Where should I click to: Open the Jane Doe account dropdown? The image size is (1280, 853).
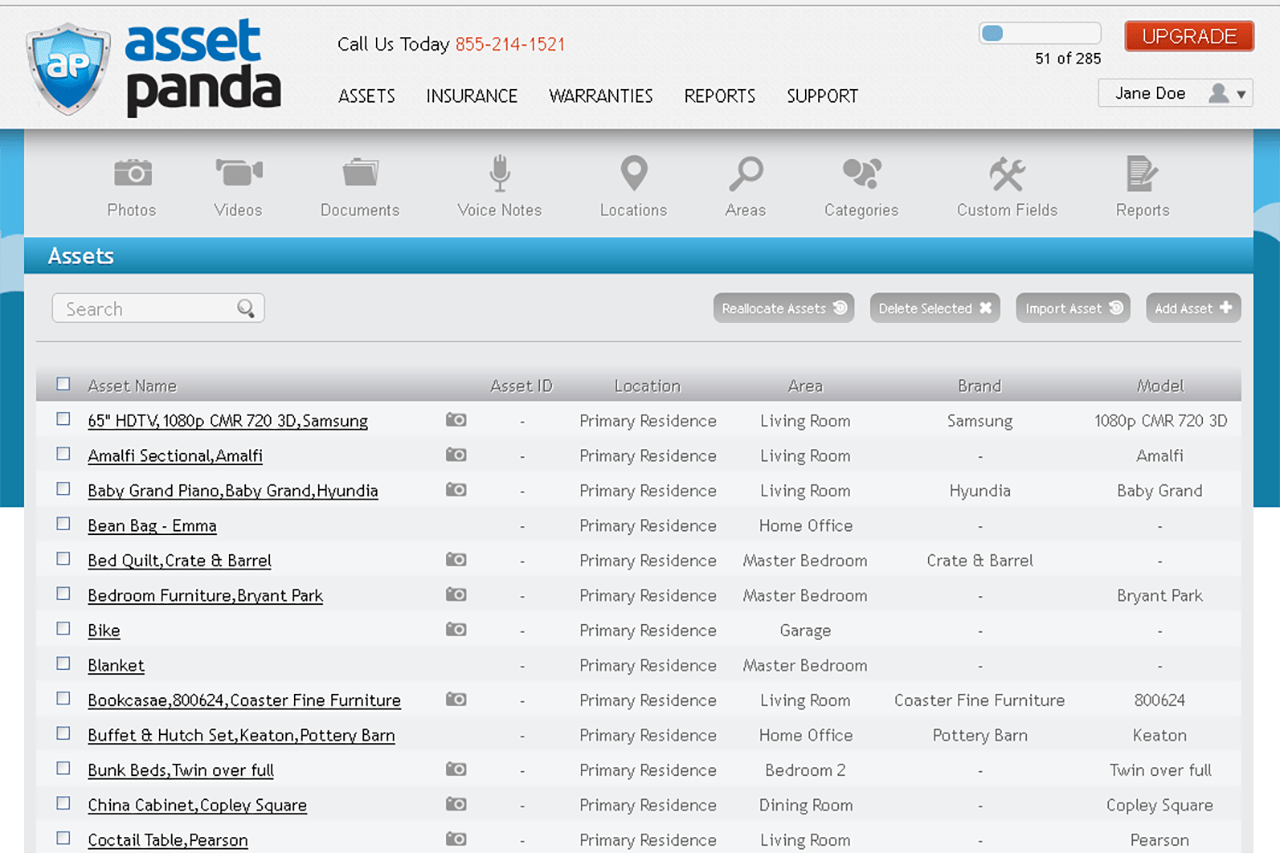(x=1175, y=93)
